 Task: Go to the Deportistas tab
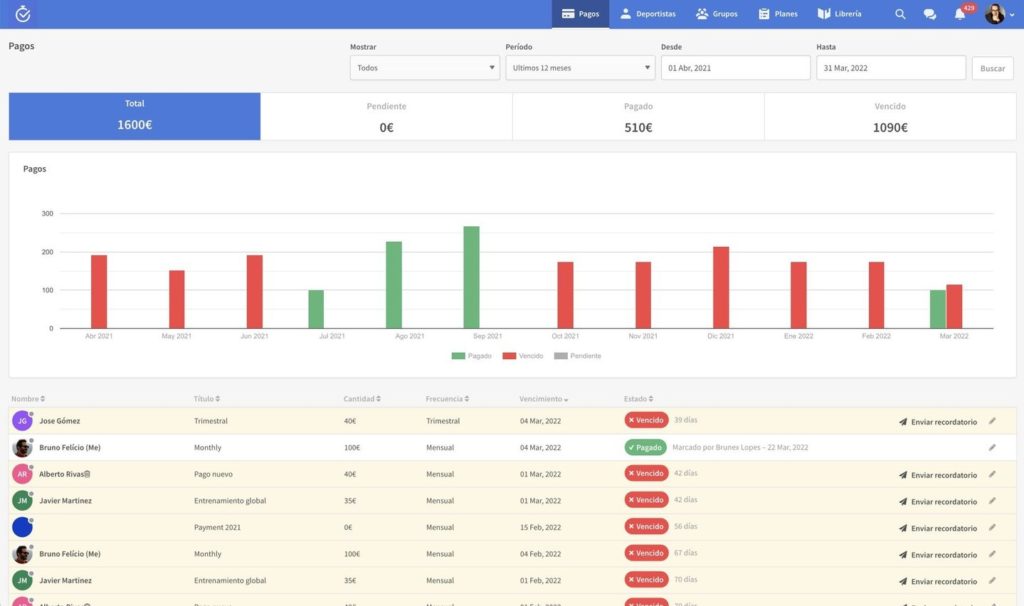[x=647, y=14]
